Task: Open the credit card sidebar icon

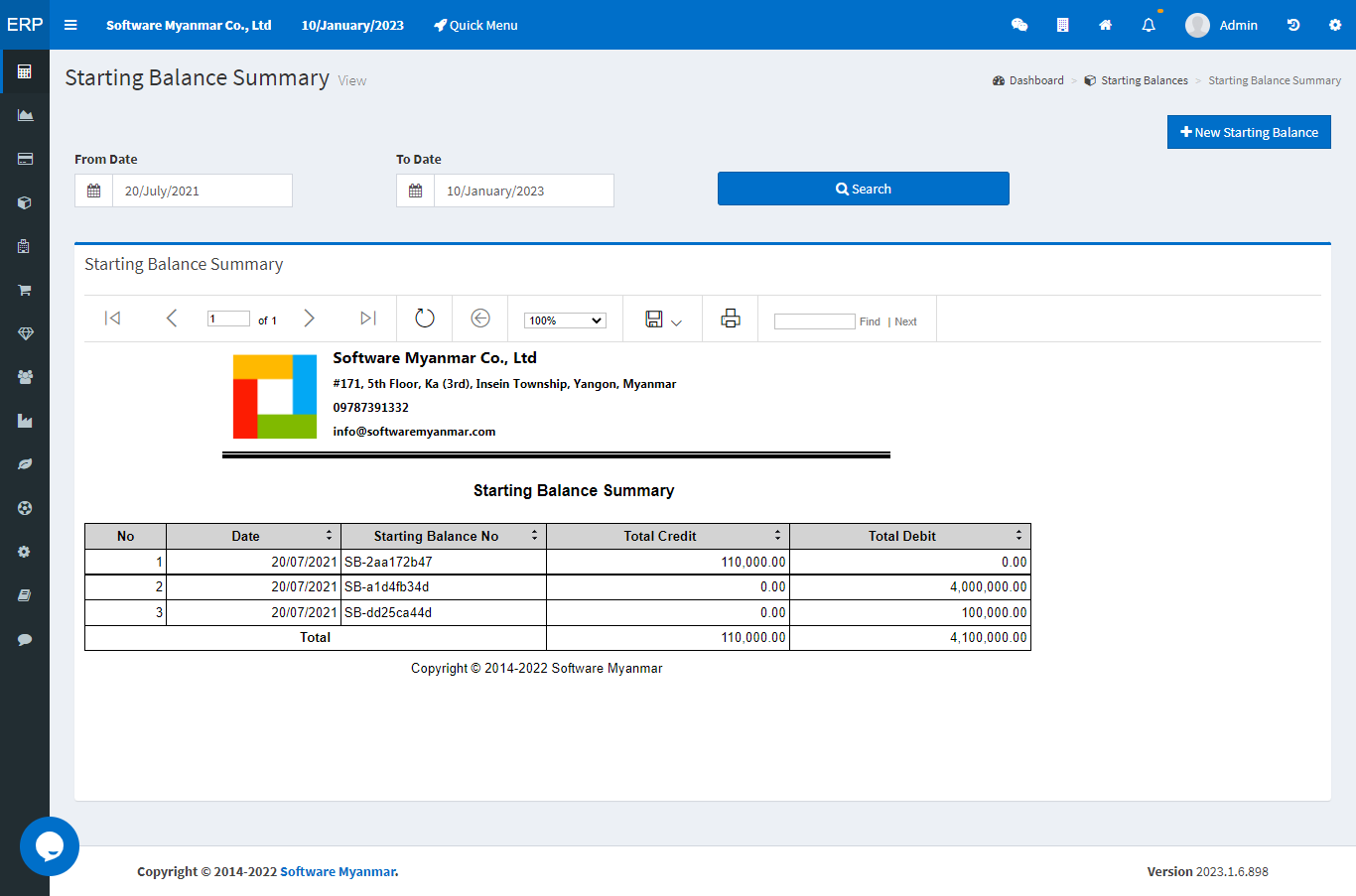Action: point(25,159)
